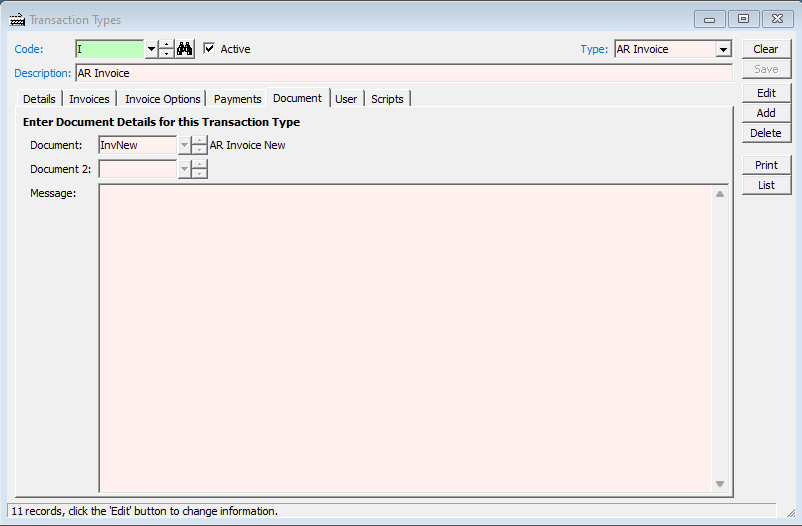Click the Print button
The image size is (802, 526).
pyautogui.click(x=766, y=165)
